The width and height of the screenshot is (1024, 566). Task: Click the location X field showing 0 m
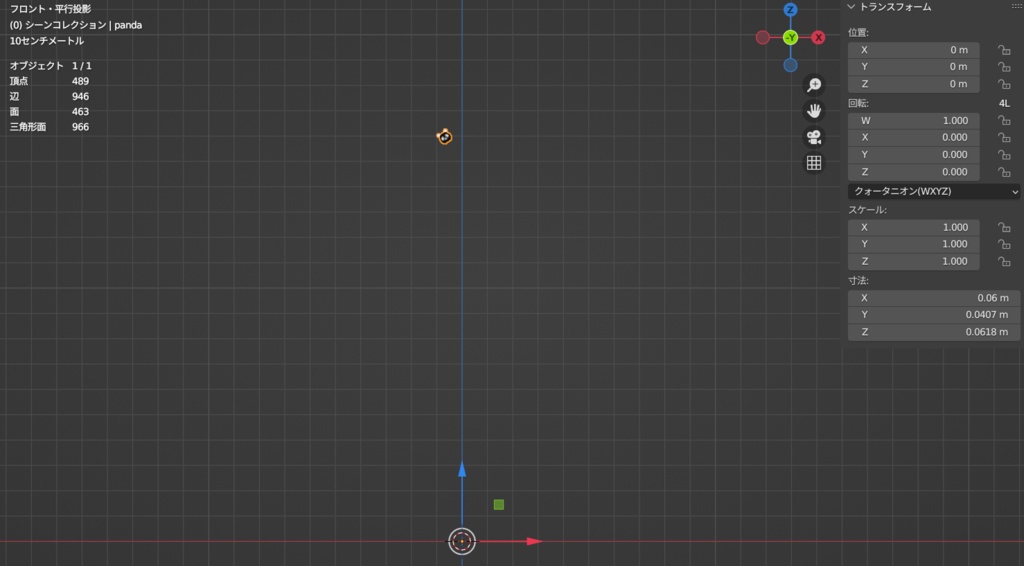point(913,50)
